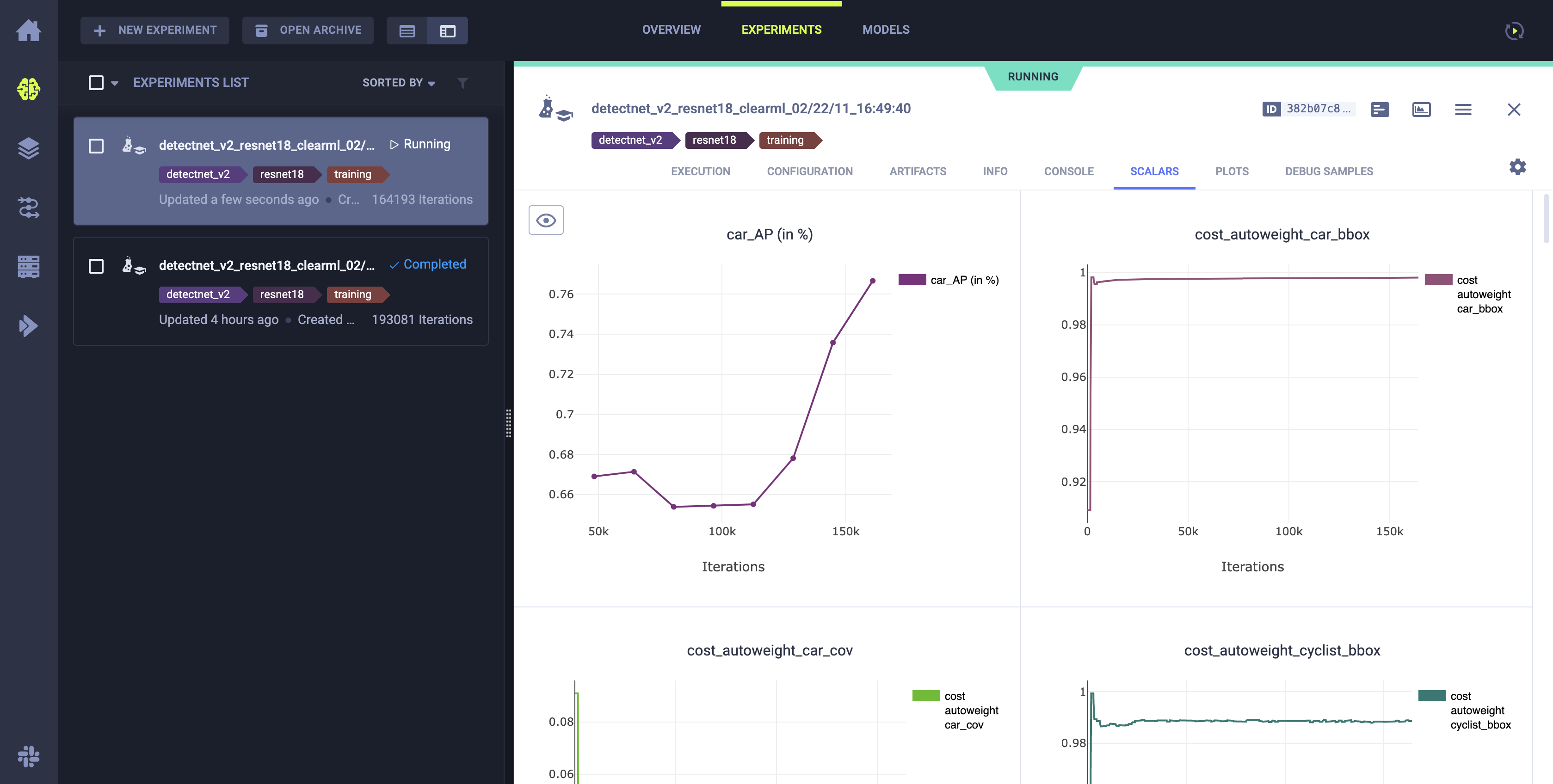Image resolution: width=1553 pixels, height=784 pixels.
Task: Expand the SORTED BY dropdown
Action: tap(399, 83)
